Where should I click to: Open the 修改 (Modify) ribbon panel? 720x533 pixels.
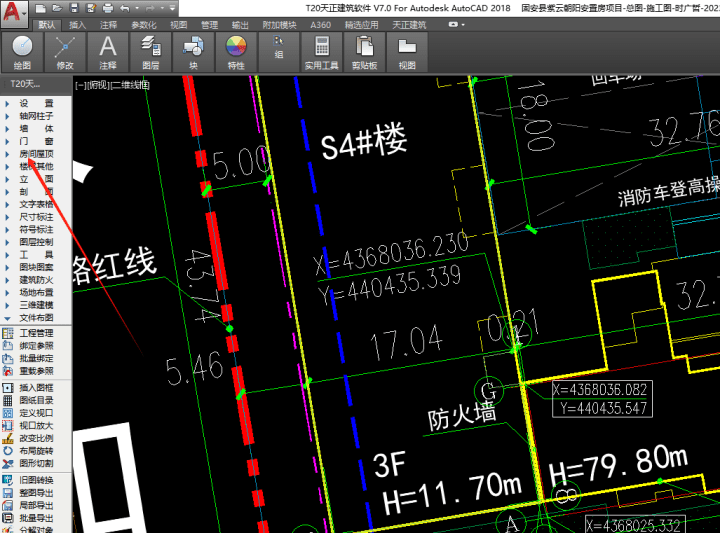(x=65, y=52)
